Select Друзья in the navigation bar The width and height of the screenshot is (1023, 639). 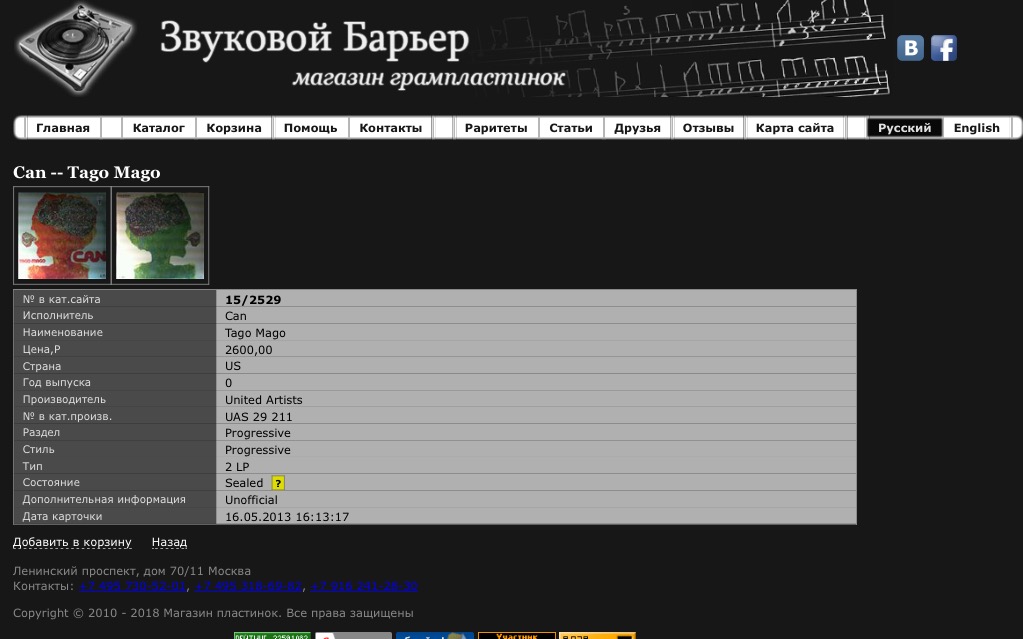[x=637, y=128]
